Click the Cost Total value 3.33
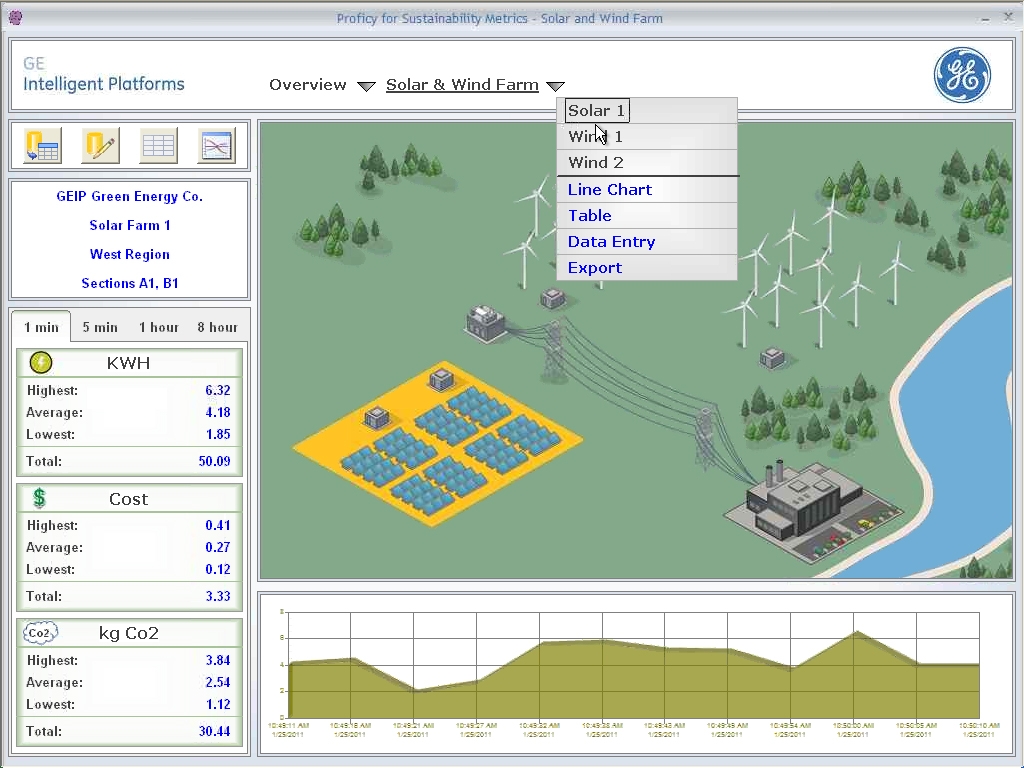 click(x=217, y=596)
